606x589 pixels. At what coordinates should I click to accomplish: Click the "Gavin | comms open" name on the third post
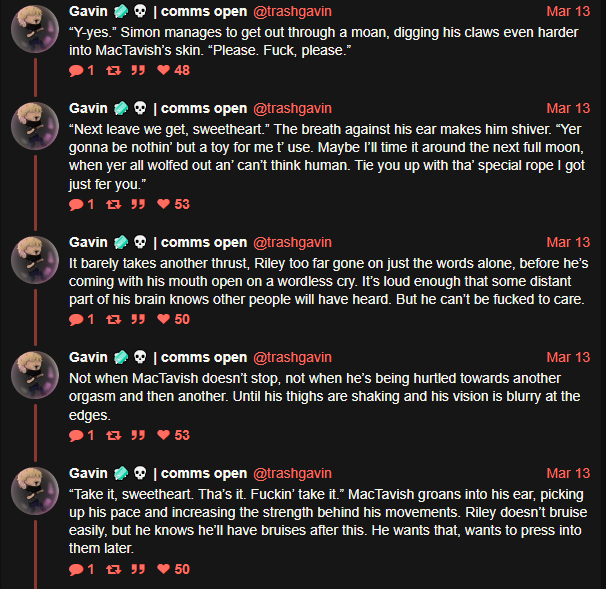[158, 242]
